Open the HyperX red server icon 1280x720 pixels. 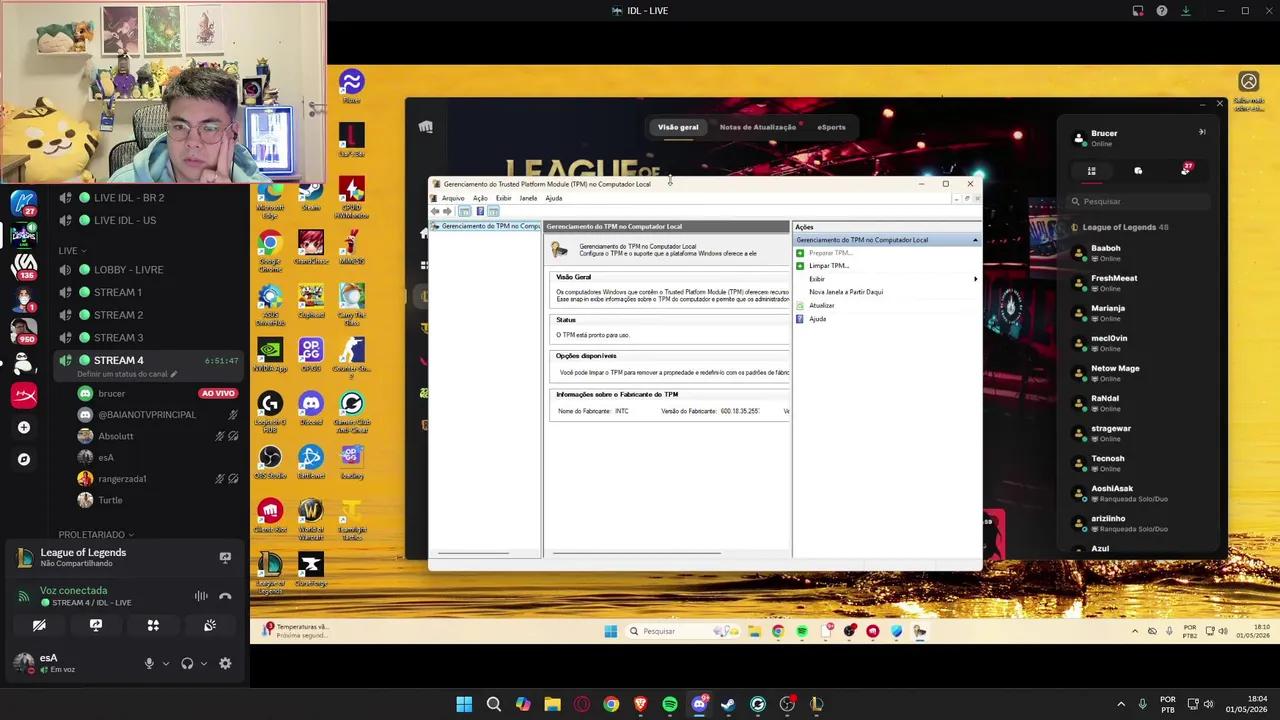click(24, 396)
